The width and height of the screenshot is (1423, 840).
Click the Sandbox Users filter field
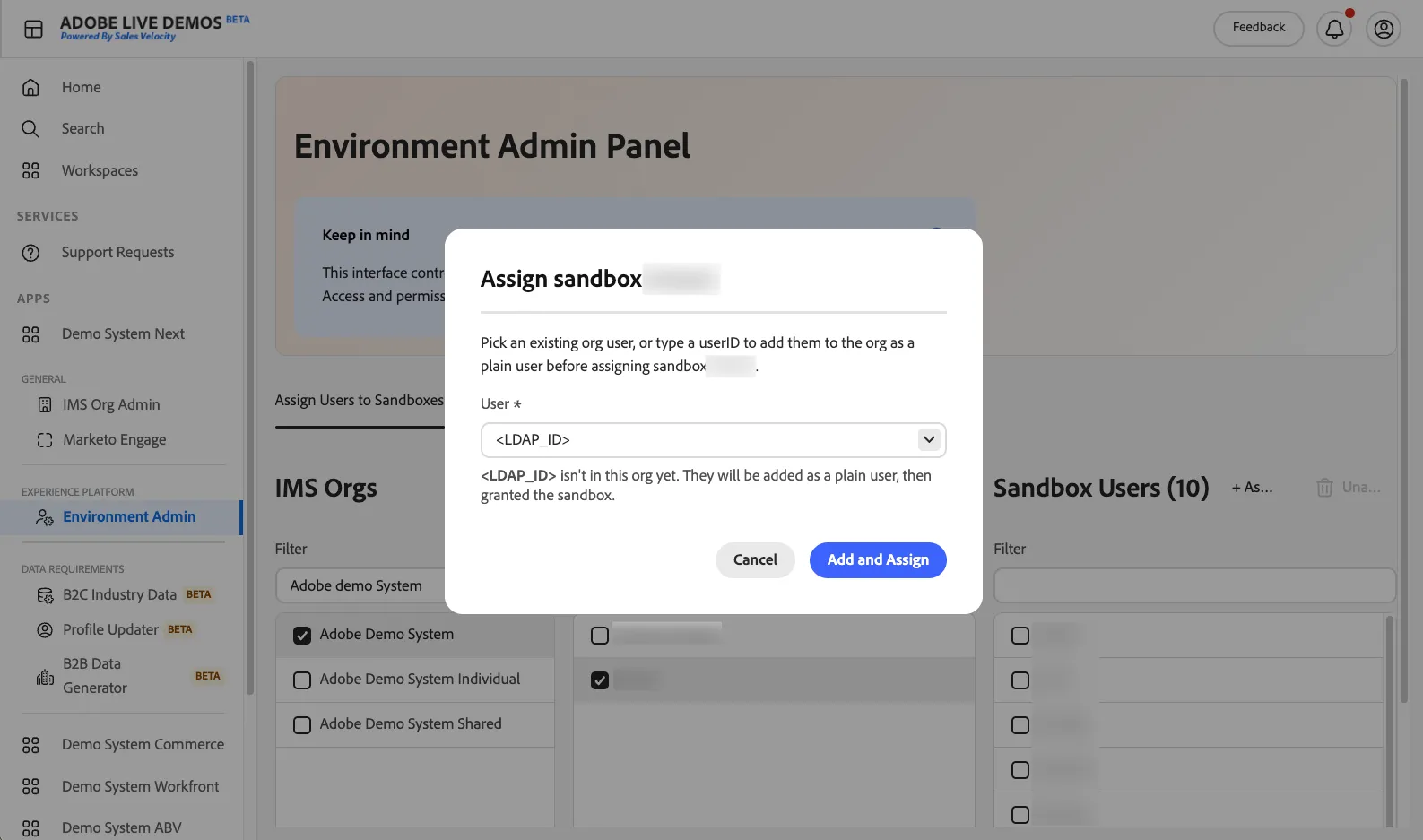point(1194,585)
